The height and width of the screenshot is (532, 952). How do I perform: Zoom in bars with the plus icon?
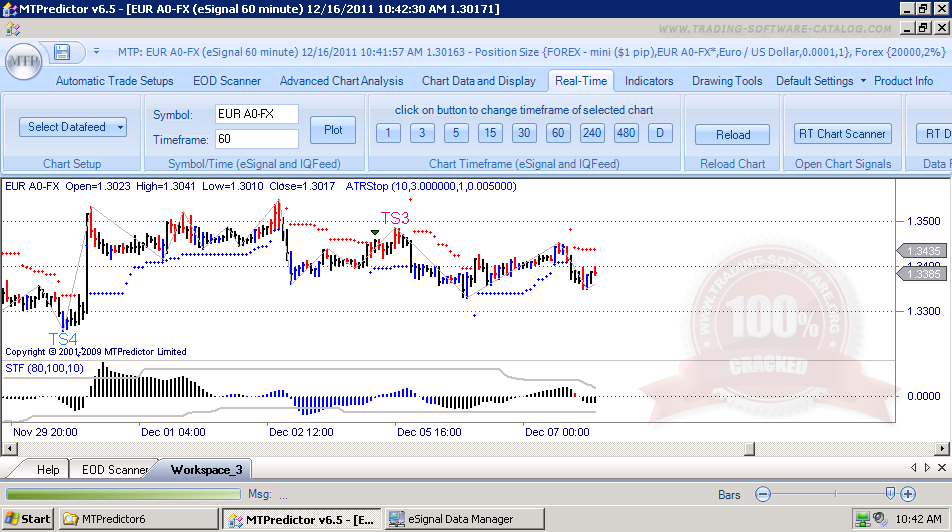point(907,494)
